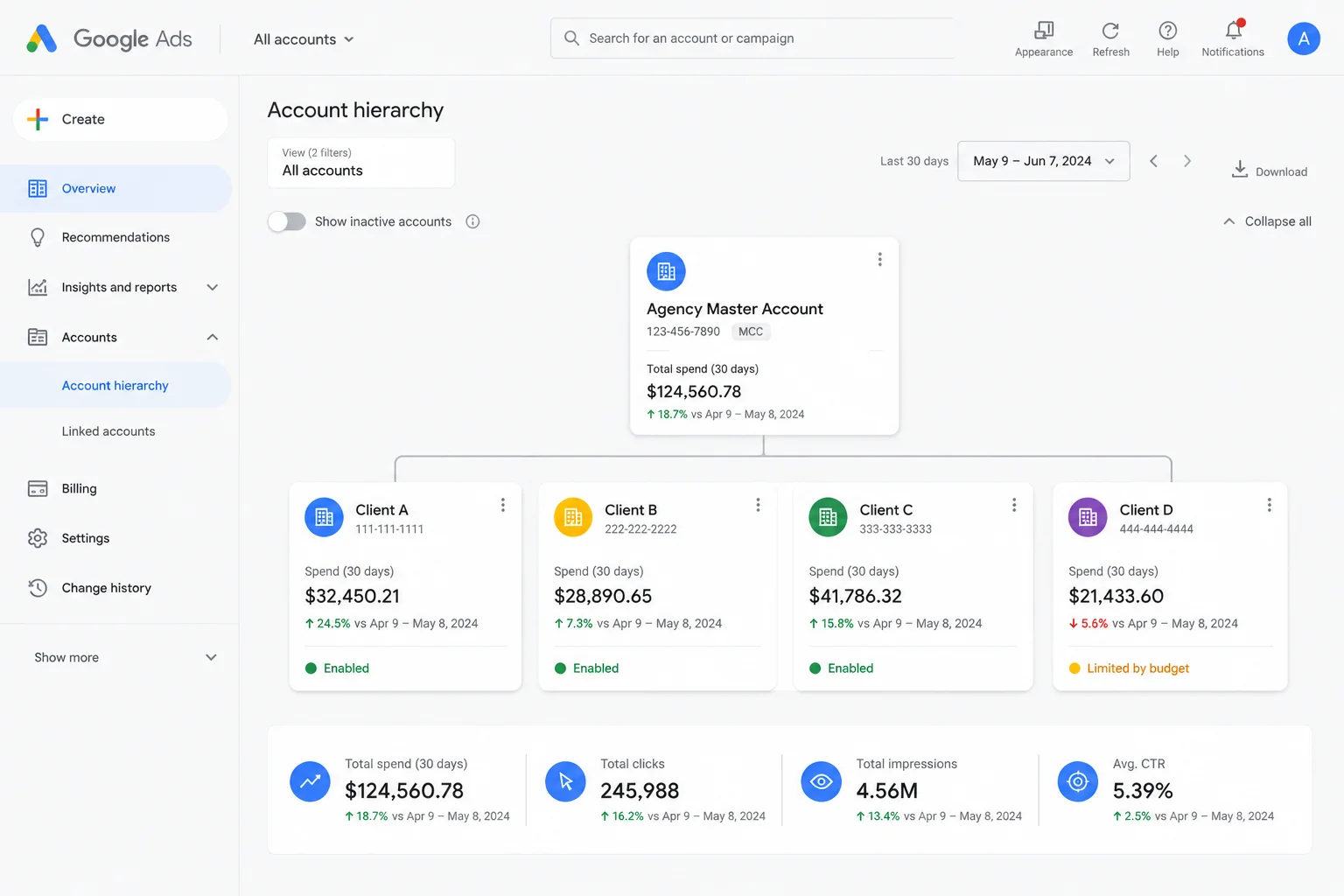Open Recommendations in sidebar

115,237
